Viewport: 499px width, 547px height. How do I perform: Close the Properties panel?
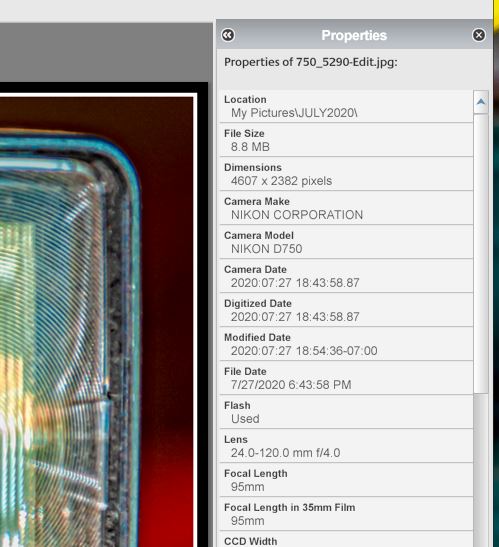coord(479,35)
